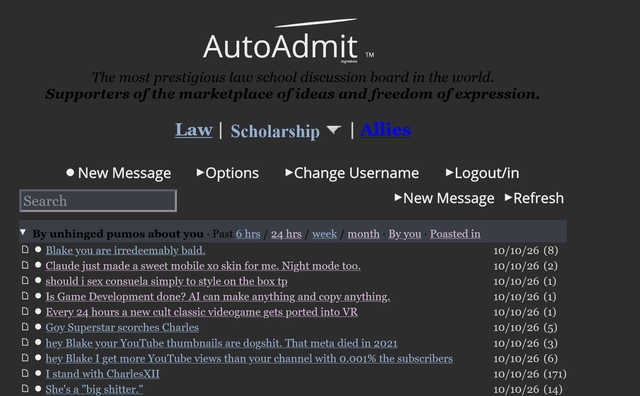Expand the Scholarship dropdown arrow

tap(333, 130)
